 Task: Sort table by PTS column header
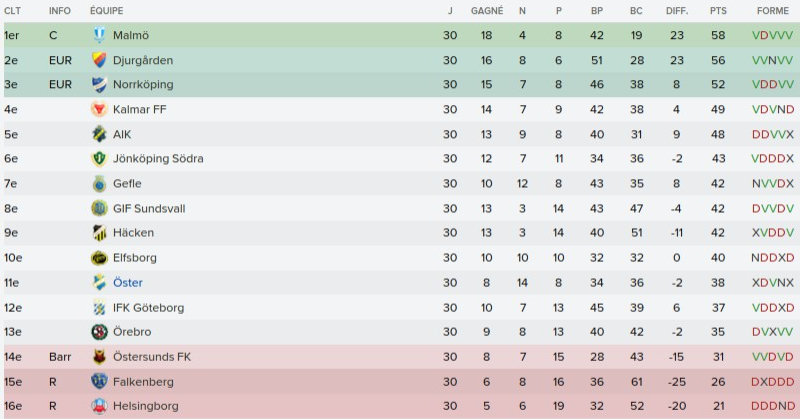[x=717, y=9]
